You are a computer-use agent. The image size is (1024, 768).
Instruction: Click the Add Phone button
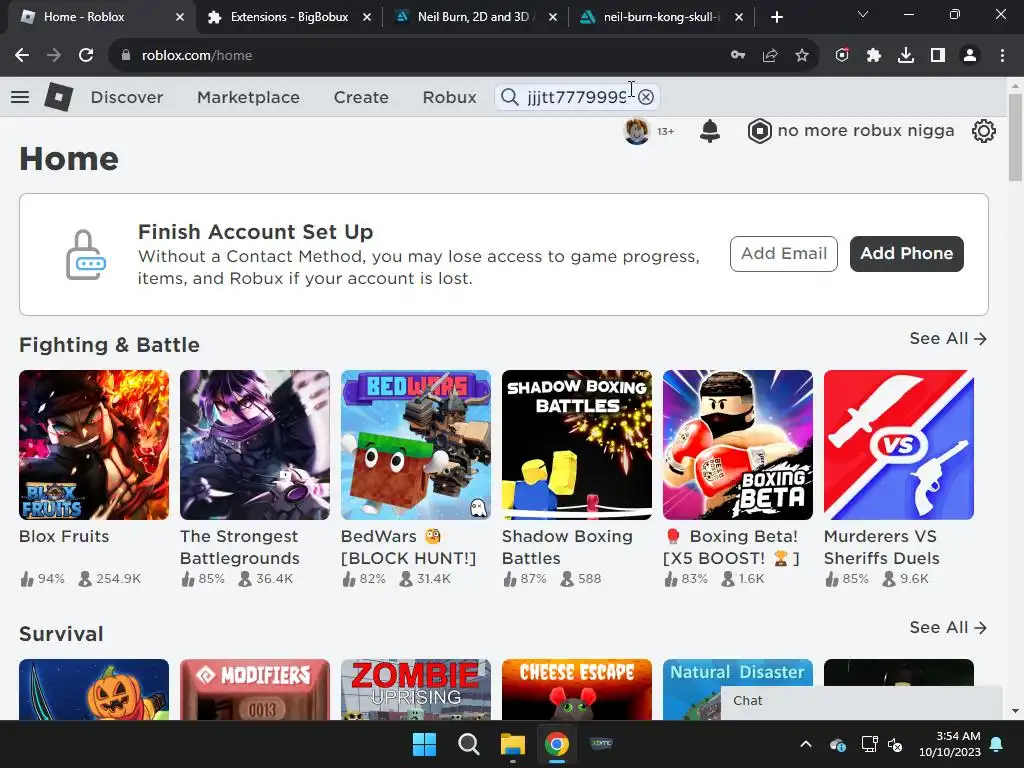pos(906,253)
